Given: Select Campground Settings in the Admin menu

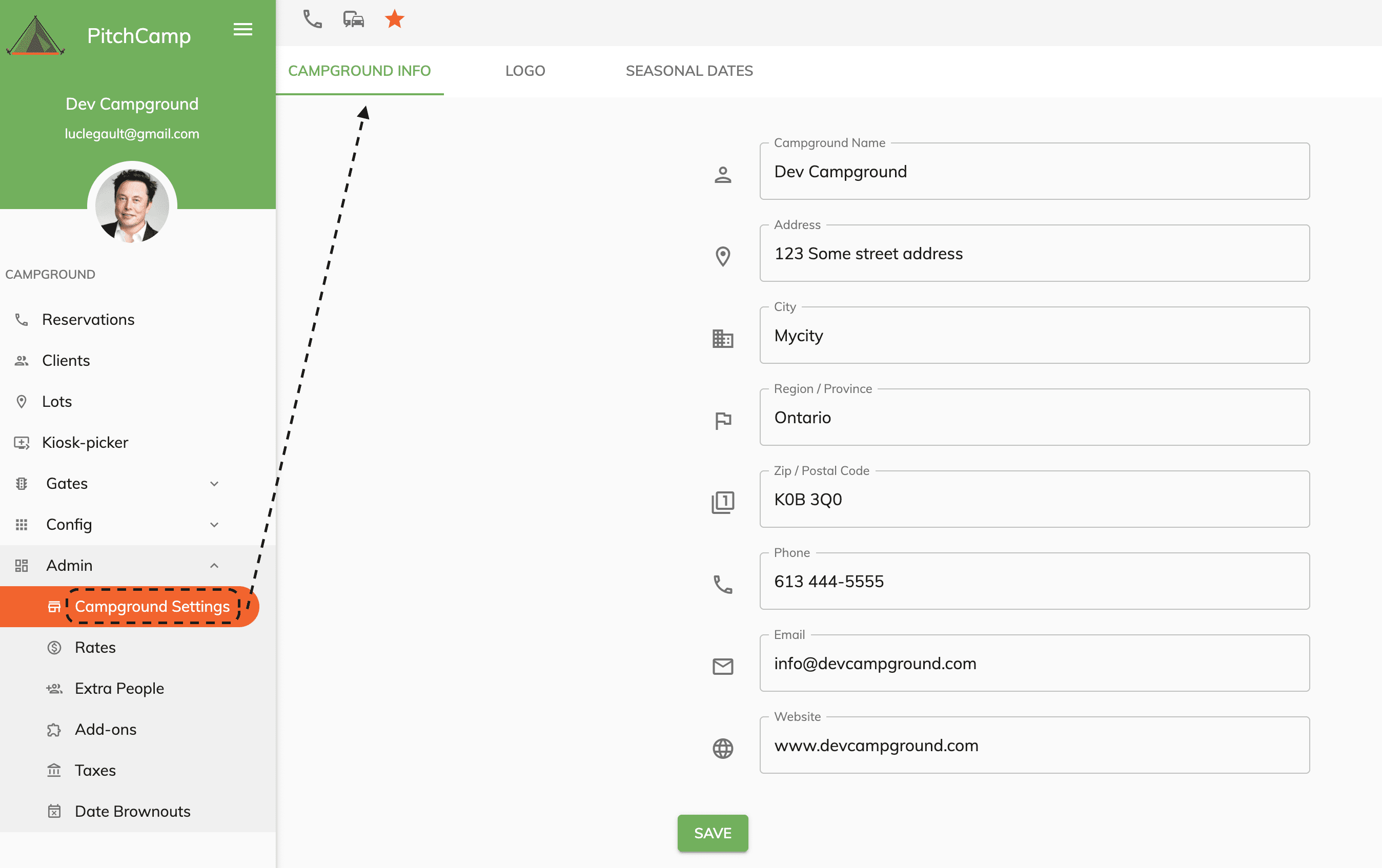Looking at the screenshot, I should (x=130, y=606).
